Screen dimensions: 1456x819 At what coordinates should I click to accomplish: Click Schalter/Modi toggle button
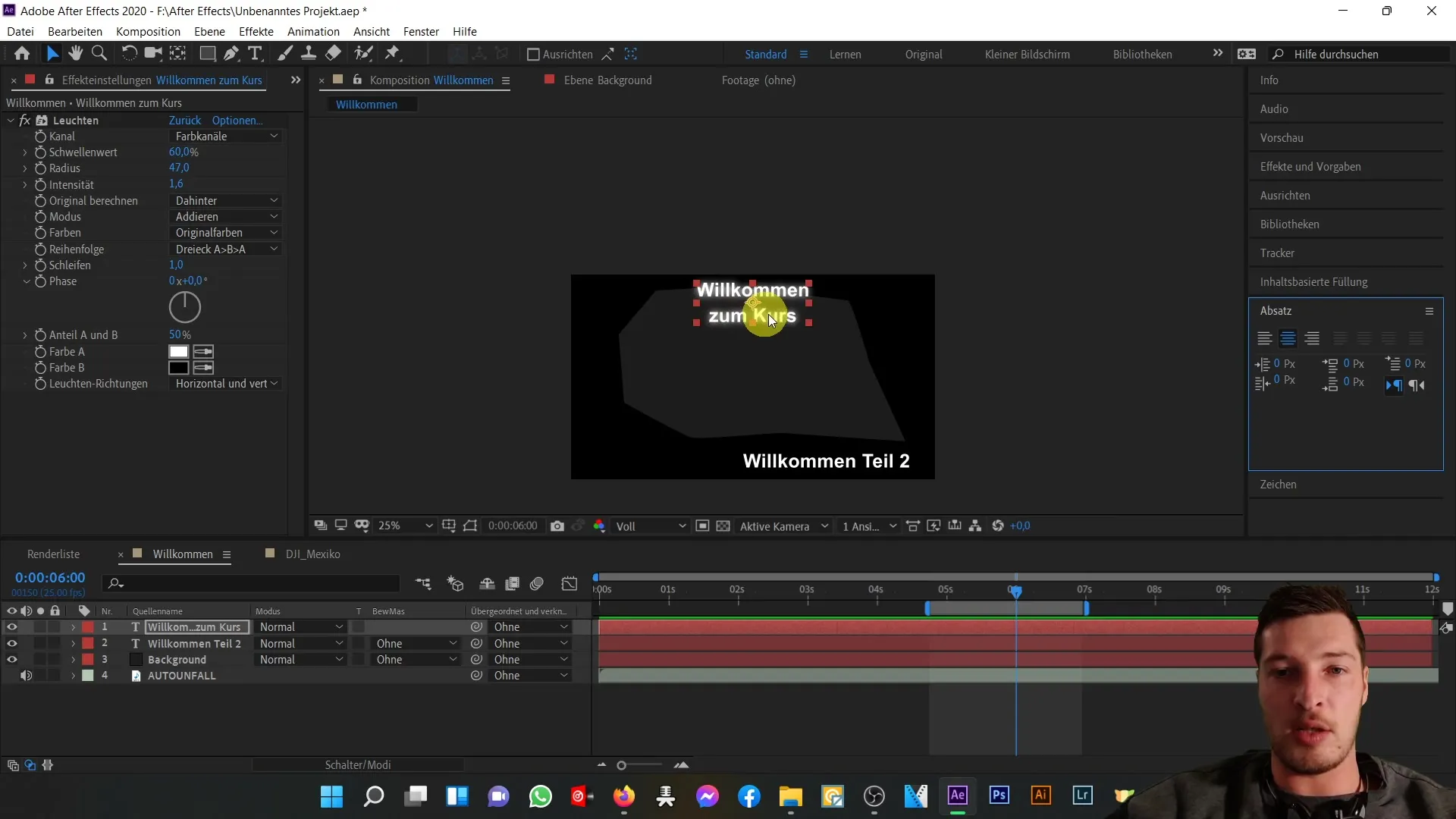358,765
